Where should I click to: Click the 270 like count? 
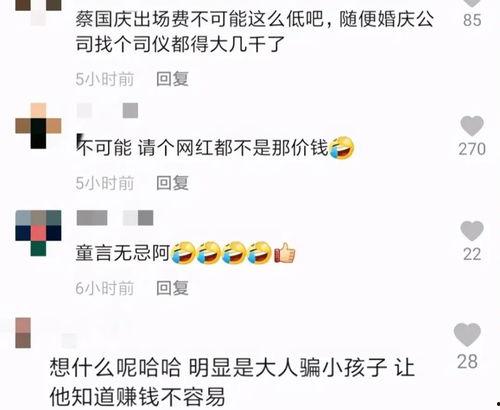[472, 149]
